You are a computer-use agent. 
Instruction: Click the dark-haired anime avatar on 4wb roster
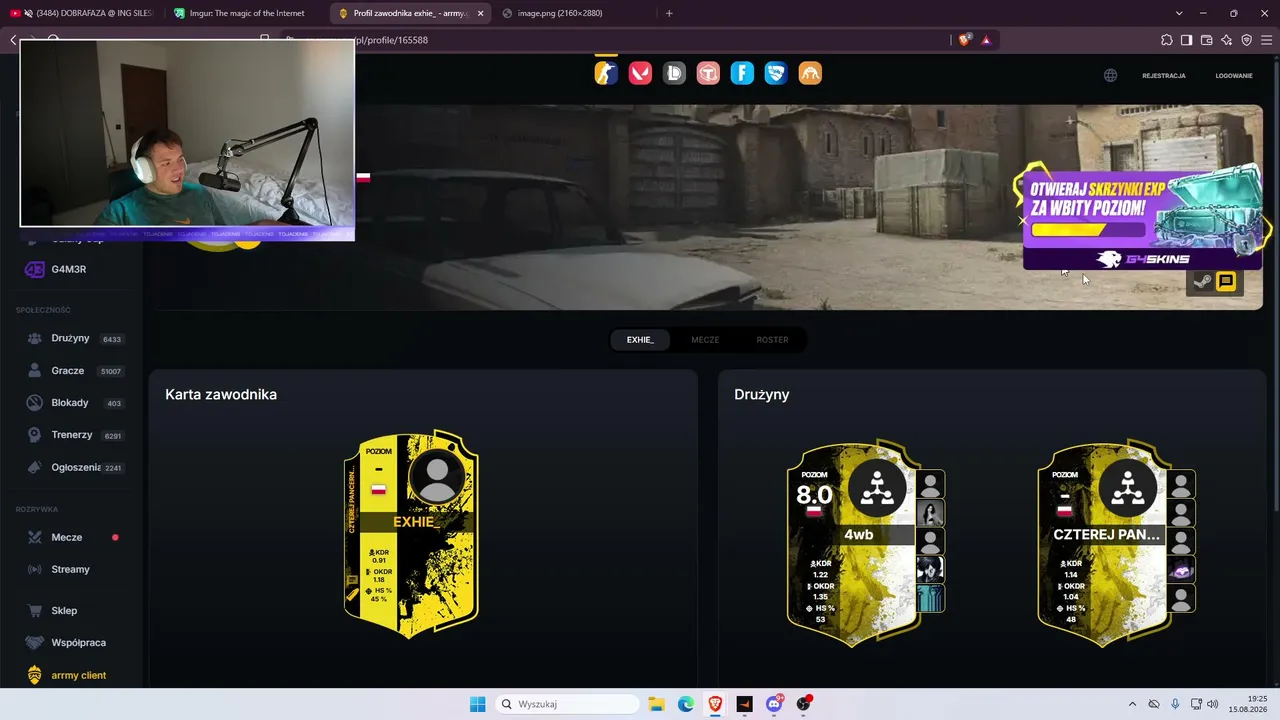pyautogui.click(x=931, y=570)
